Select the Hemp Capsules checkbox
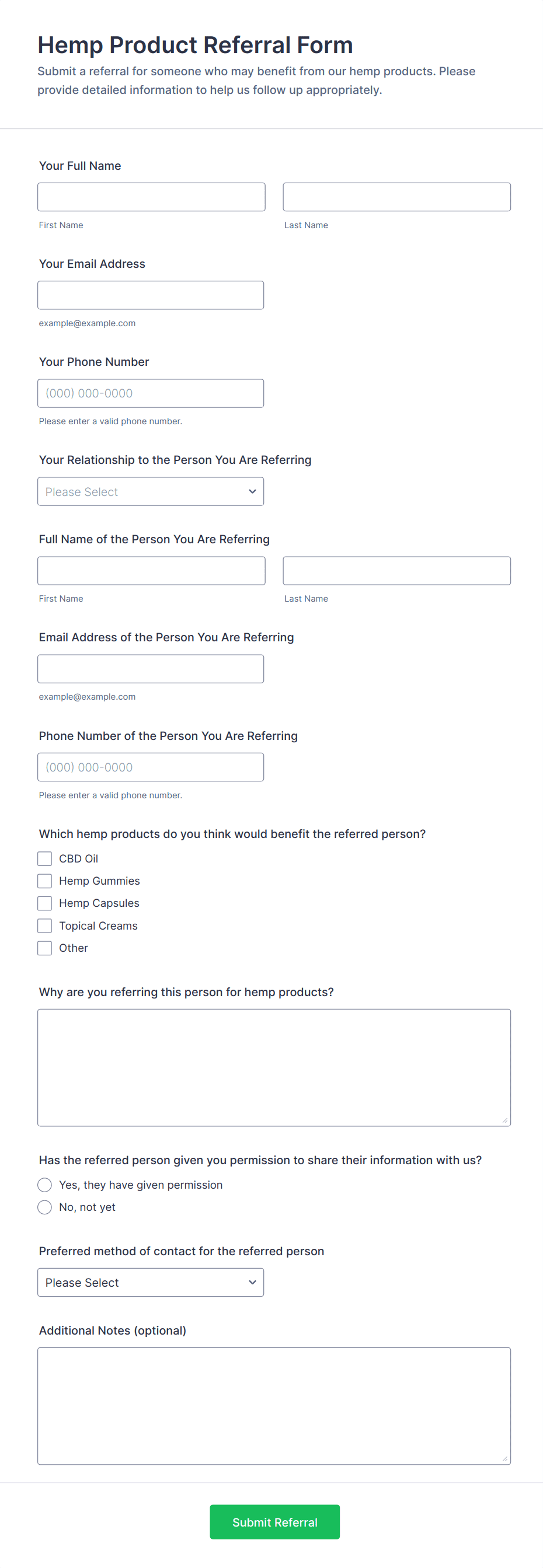 (44, 903)
